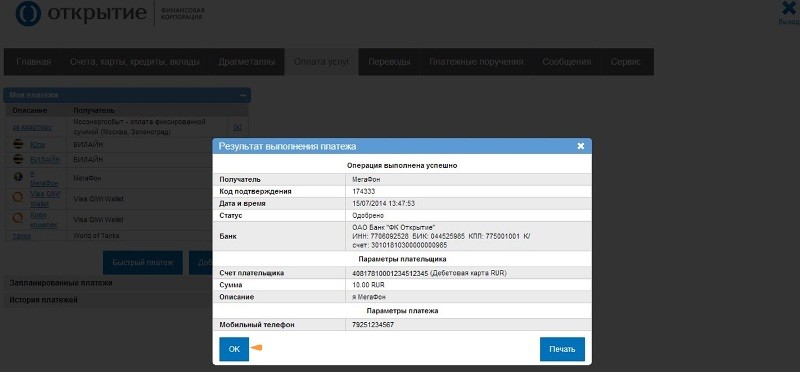This screenshot has height=372, width=800.
Task: Click the Получатель column header
Action: click(94, 110)
